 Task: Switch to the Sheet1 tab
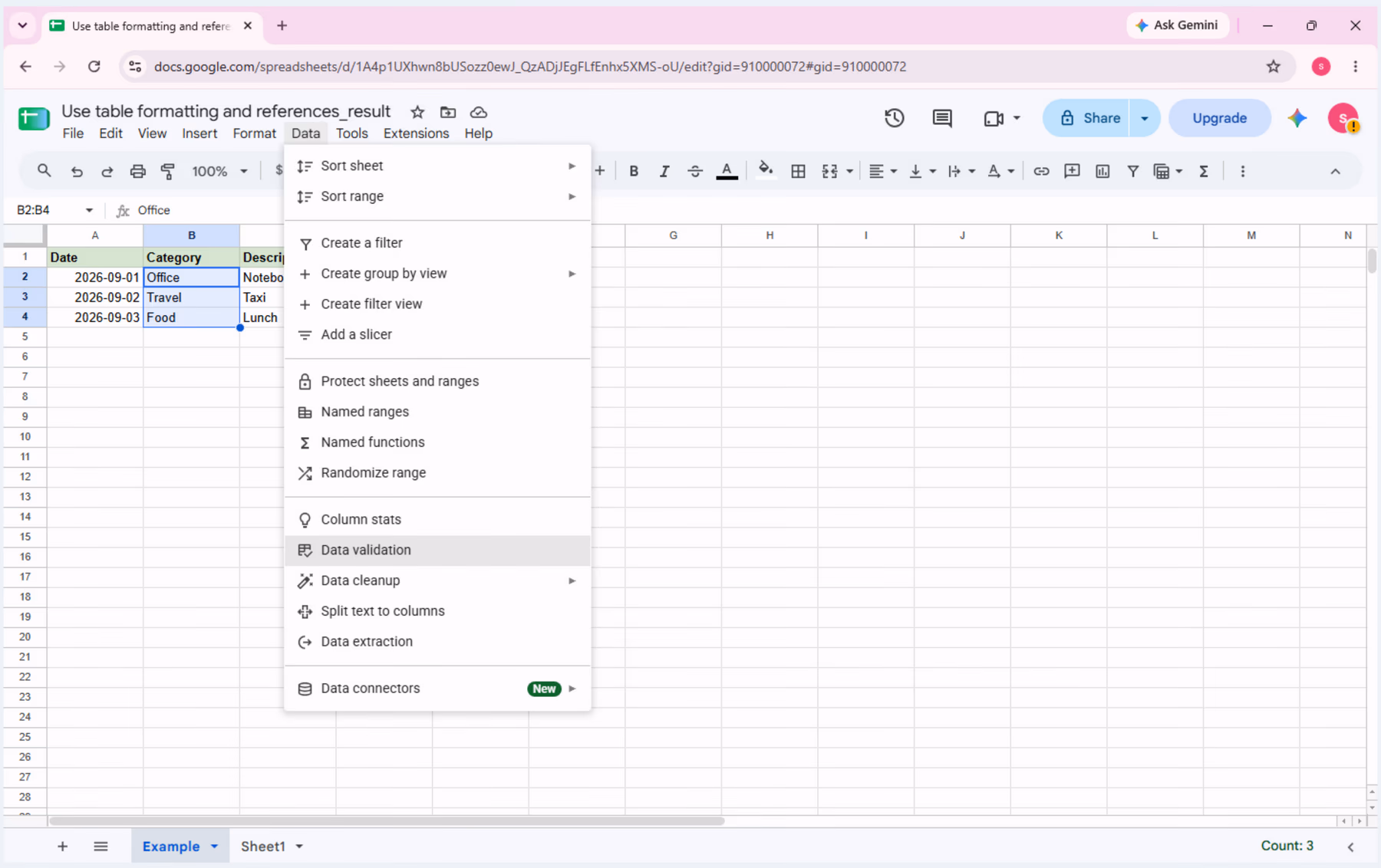(263, 847)
